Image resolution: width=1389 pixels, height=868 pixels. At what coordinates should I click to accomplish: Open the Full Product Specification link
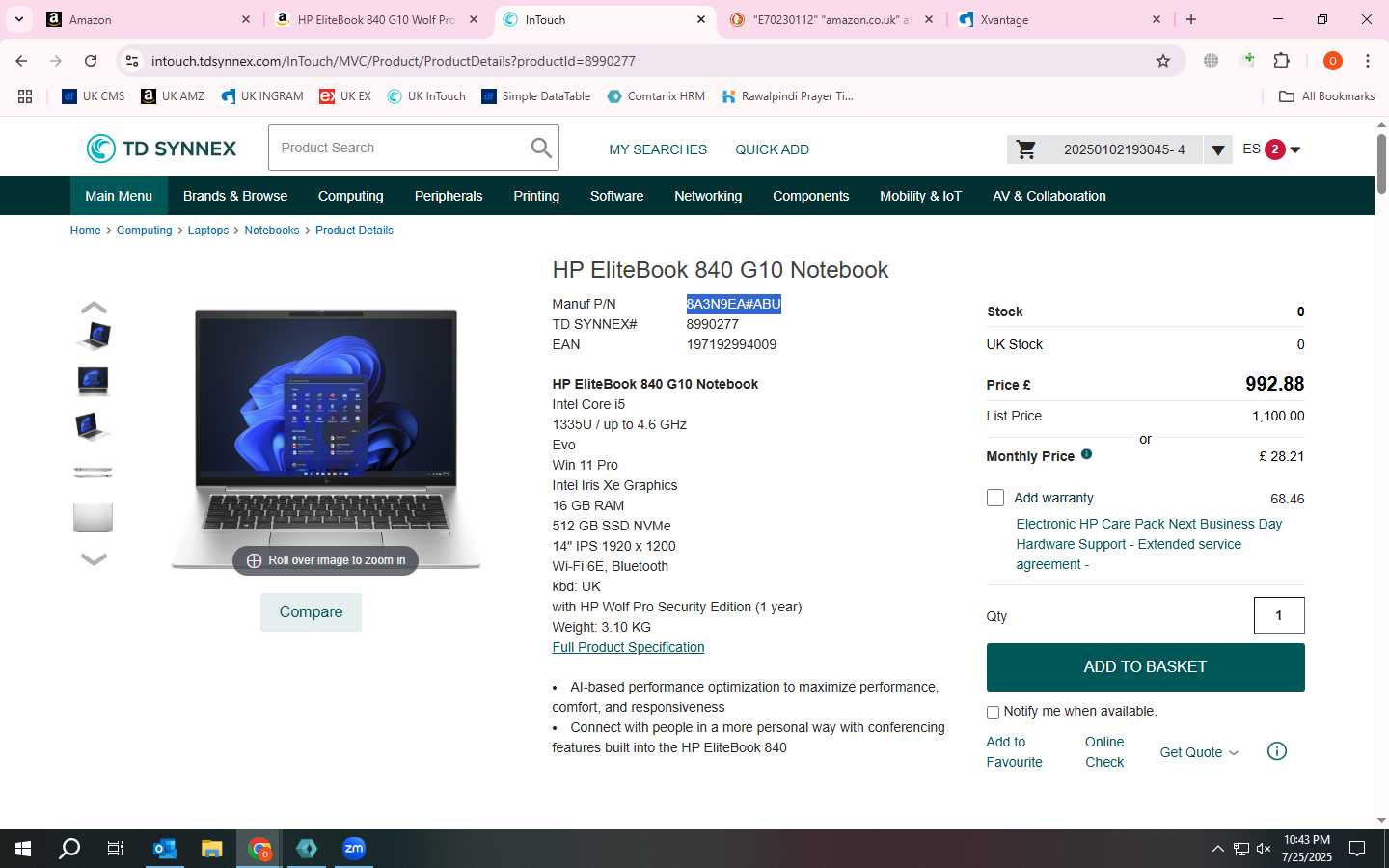click(x=628, y=647)
